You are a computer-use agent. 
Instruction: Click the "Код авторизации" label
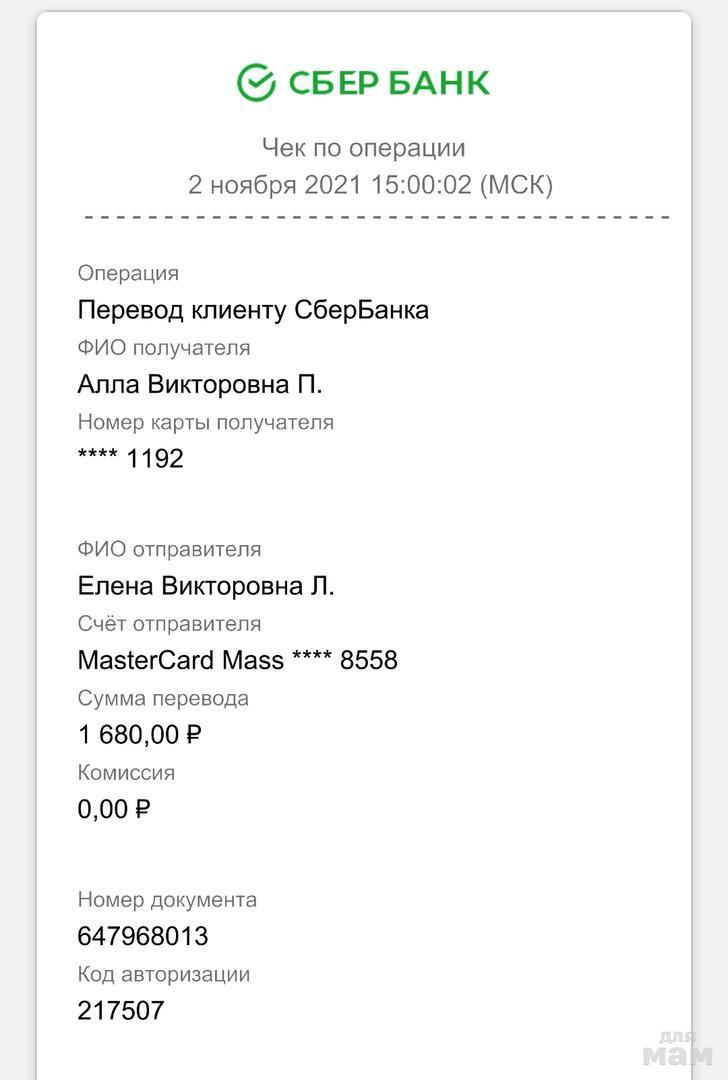[x=164, y=974]
